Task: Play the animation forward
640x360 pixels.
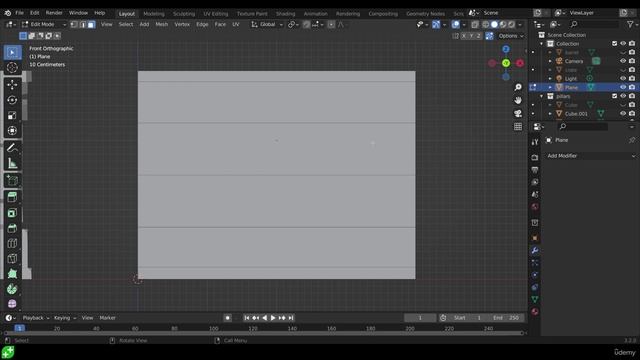Action: (273, 318)
